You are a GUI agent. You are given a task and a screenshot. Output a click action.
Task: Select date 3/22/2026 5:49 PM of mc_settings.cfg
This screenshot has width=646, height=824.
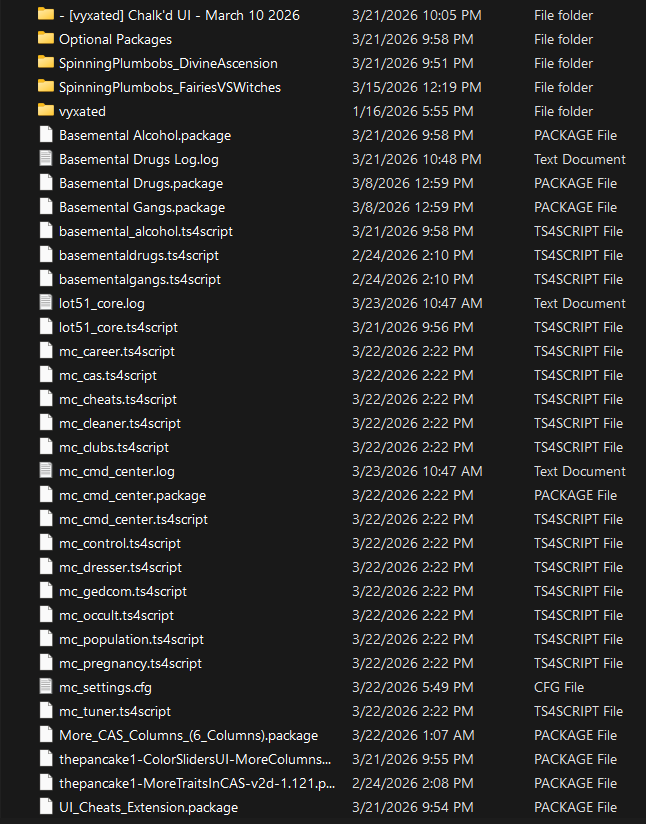pos(413,687)
